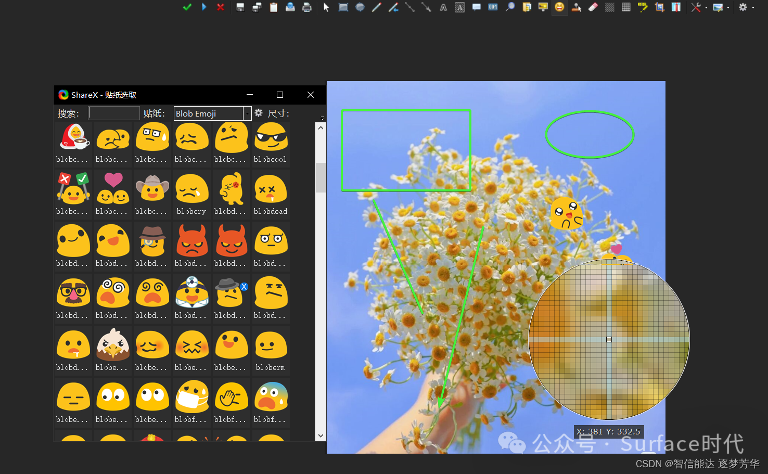Select the blob sticker placed on the photo
This screenshot has height=474, width=768.
point(566,213)
